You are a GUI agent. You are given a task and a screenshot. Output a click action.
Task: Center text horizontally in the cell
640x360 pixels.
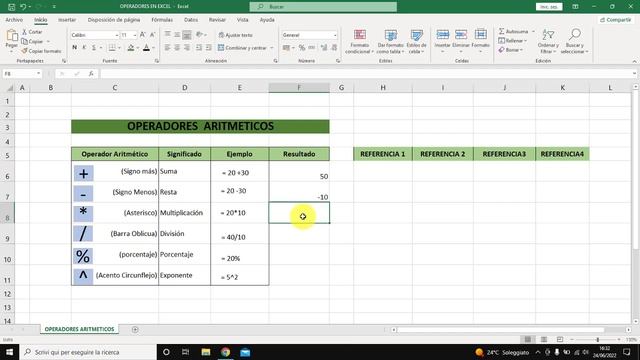[177, 48]
